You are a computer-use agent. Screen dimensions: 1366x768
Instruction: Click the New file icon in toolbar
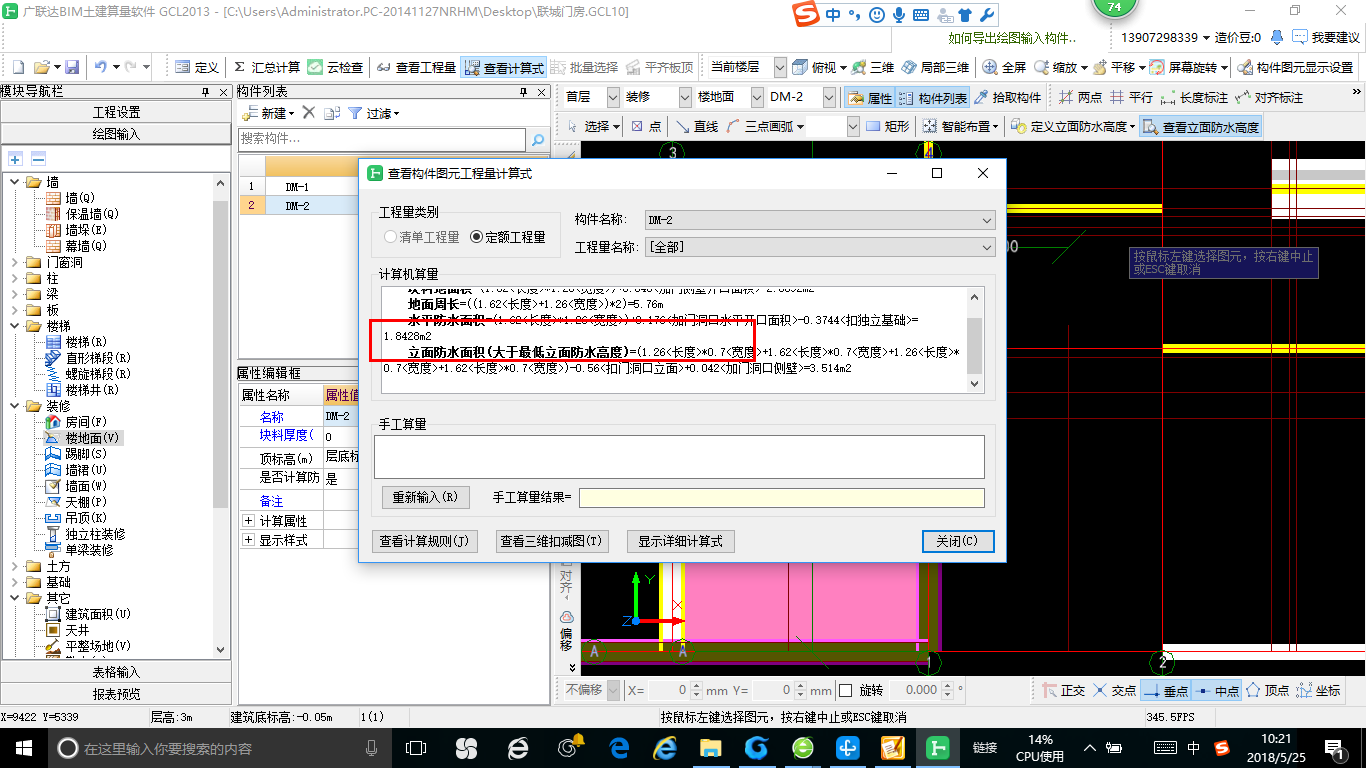[x=18, y=67]
